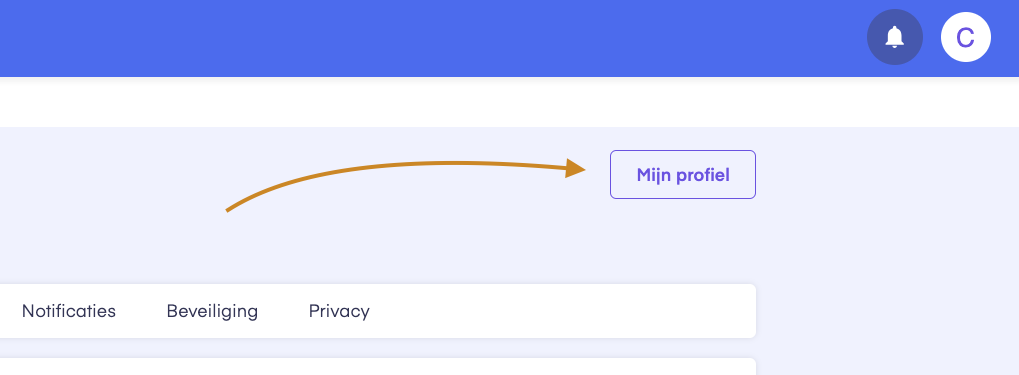
Task: Select Beveiliging security settings
Action: pyautogui.click(x=212, y=311)
